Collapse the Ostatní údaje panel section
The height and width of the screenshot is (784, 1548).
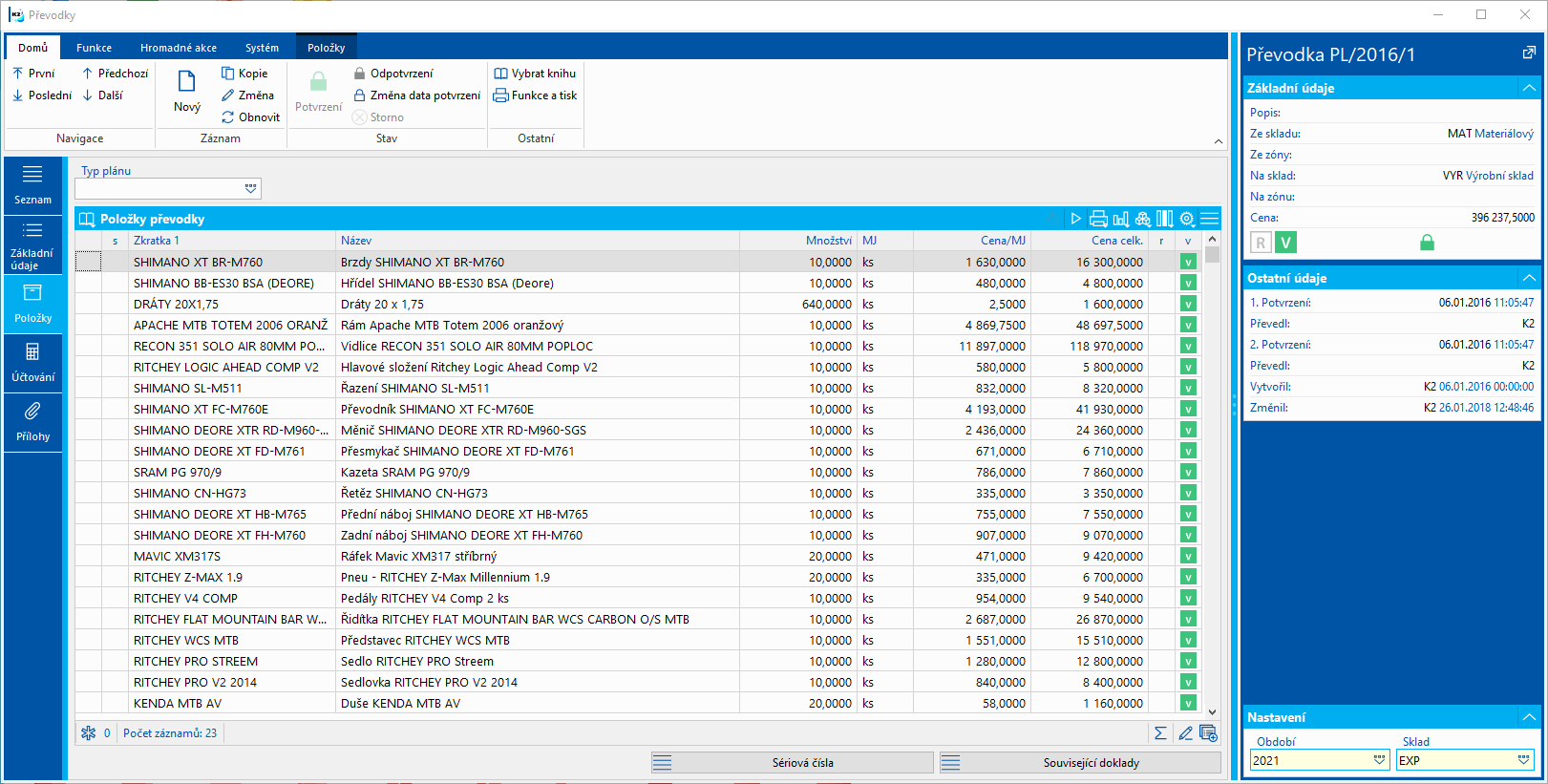pyautogui.click(x=1529, y=278)
